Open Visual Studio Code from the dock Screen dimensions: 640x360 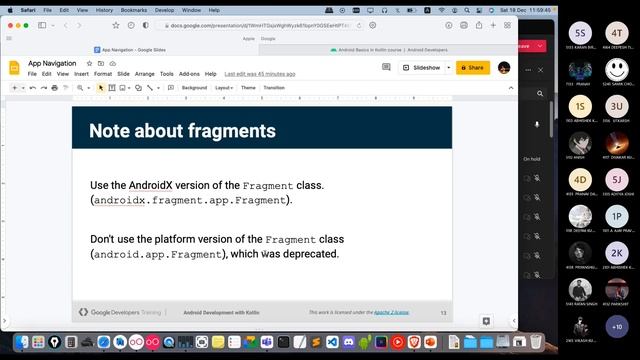[x=332, y=342]
